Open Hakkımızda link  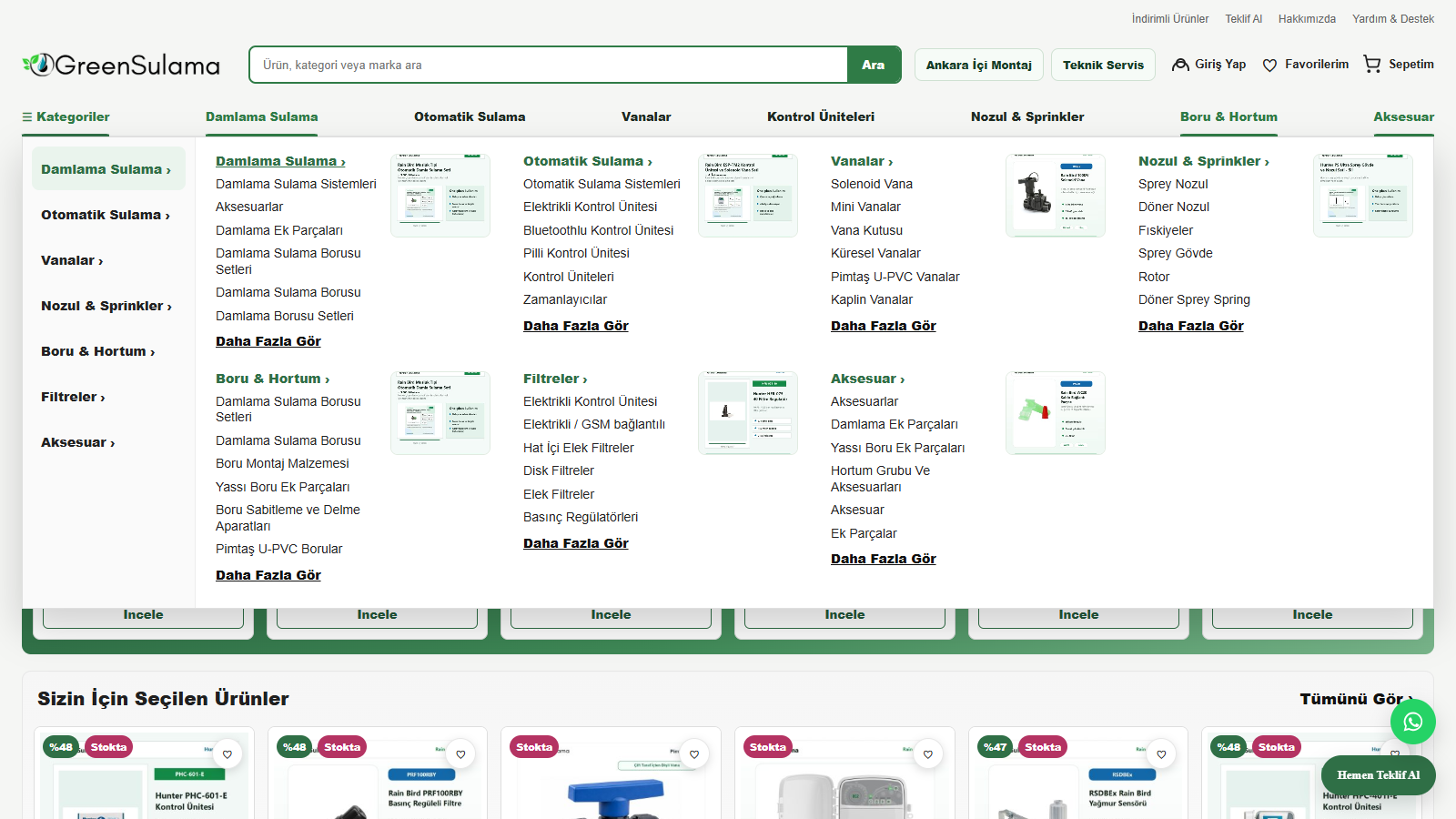(1307, 19)
